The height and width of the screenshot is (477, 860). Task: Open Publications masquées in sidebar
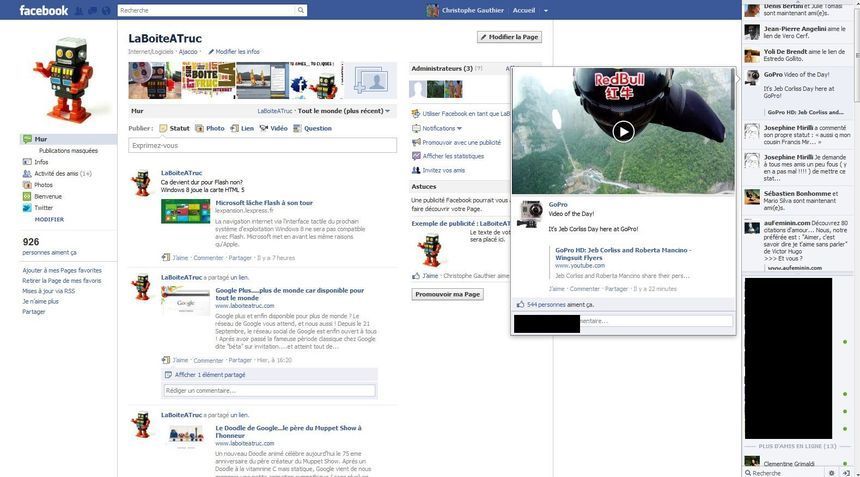(x=69, y=151)
